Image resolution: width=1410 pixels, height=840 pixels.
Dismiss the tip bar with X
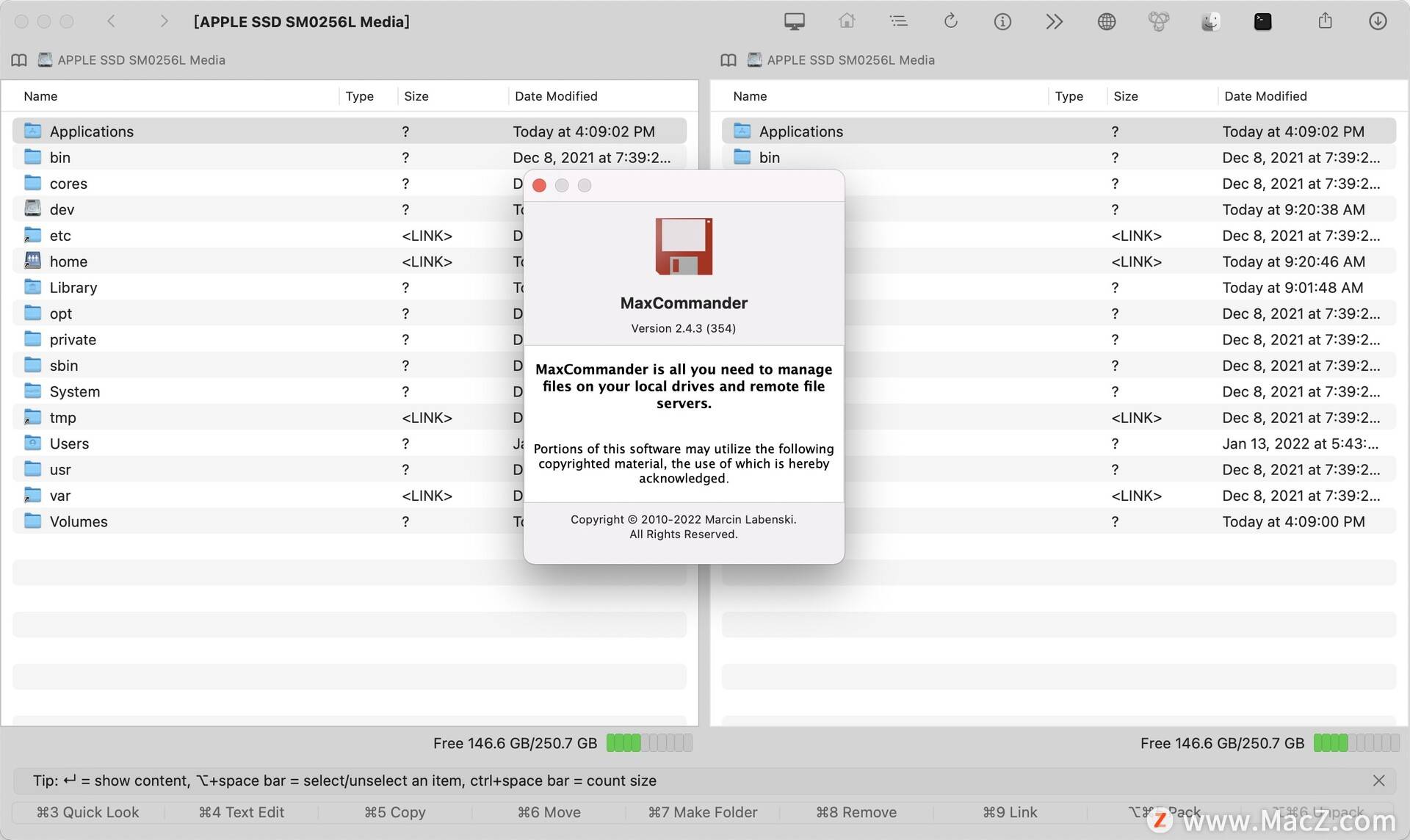click(x=1378, y=781)
